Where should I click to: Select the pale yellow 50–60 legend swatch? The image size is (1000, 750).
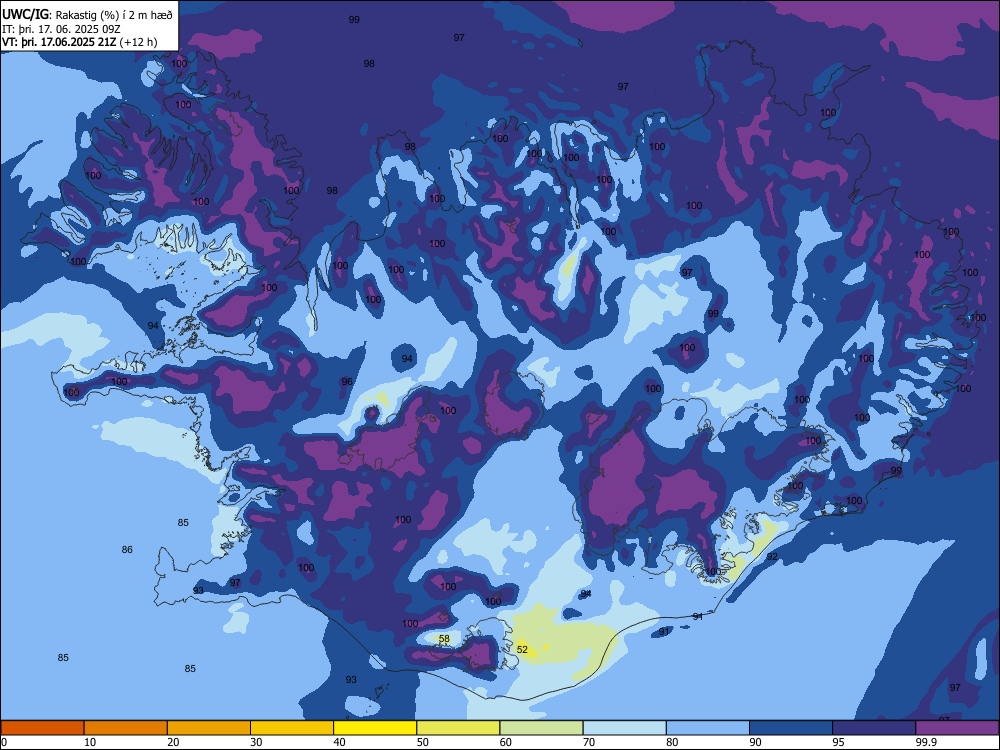click(x=459, y=728)
